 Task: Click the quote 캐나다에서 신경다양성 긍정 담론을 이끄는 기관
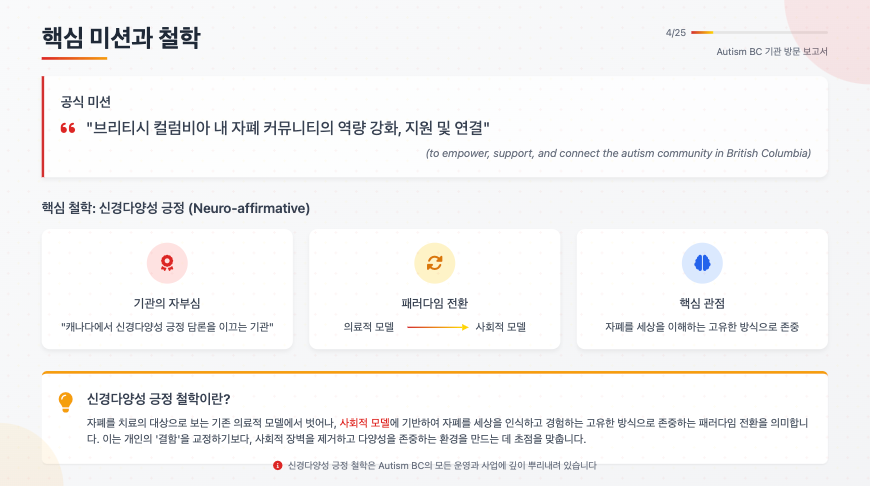167,327
